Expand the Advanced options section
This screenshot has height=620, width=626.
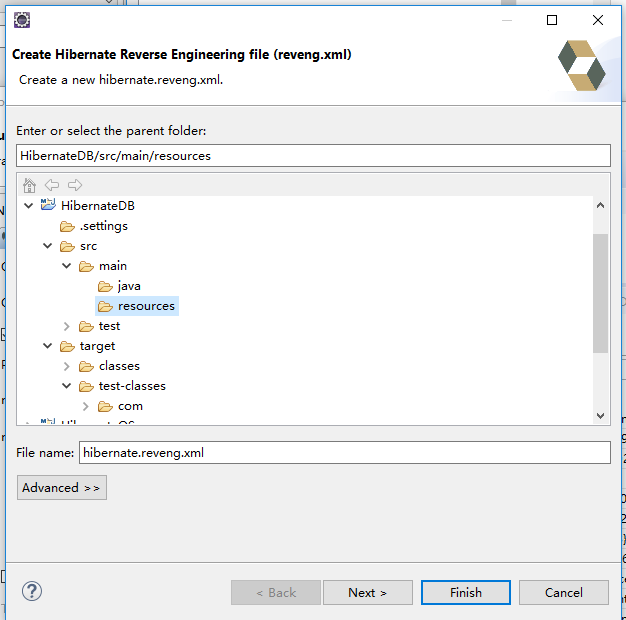click(62, 487)
